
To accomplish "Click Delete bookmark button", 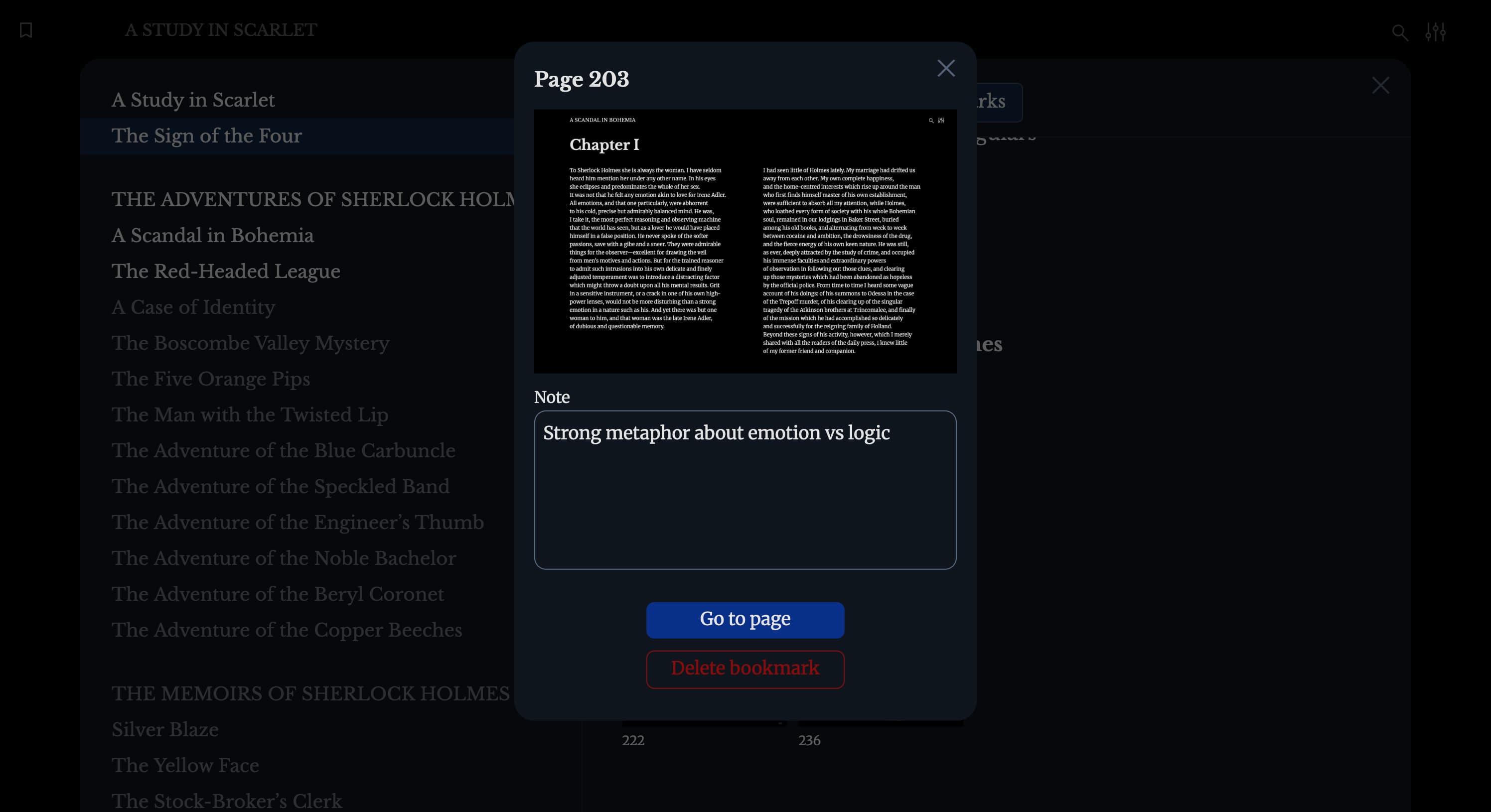I will point(745,669).
